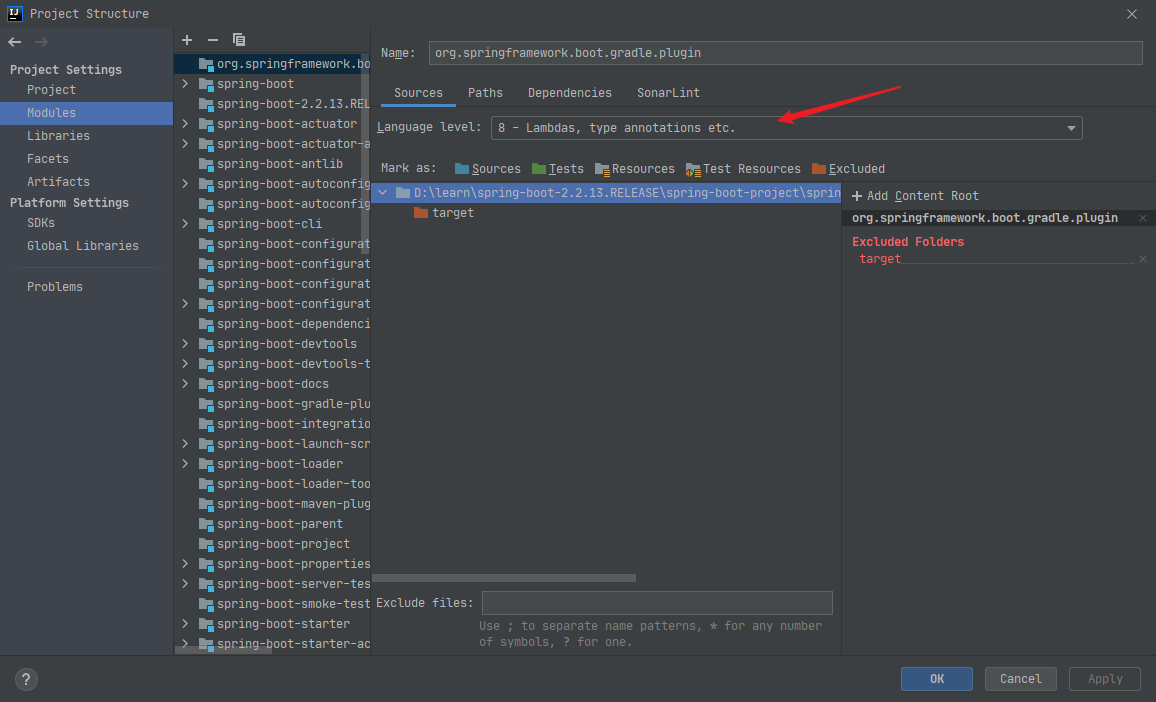The width and height of the screenshot is (1156, 702).
Task: Mark folder as Excluded
Action: click(848, 169)
